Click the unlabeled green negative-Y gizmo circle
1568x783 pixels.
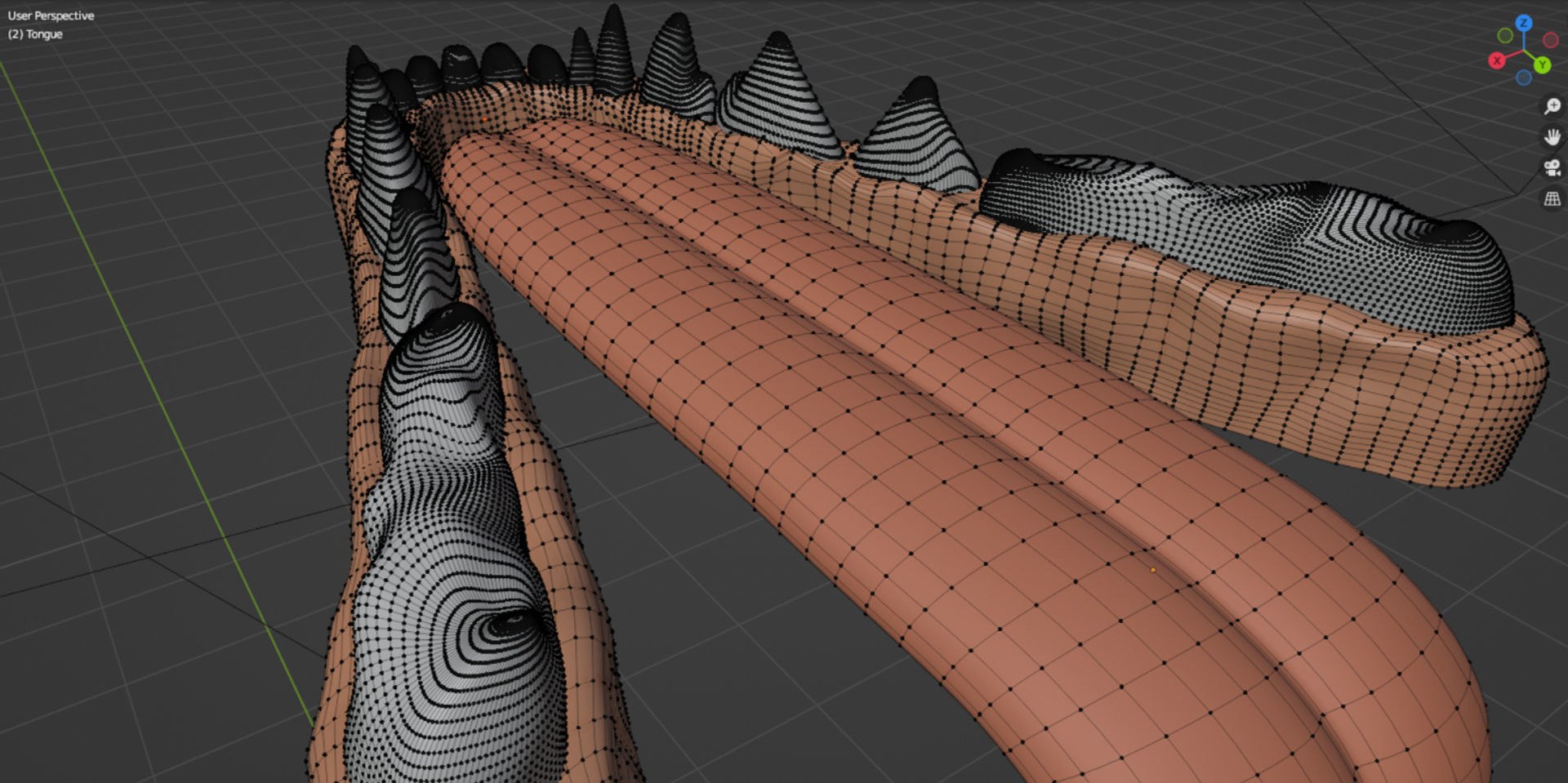point(1505,36)
